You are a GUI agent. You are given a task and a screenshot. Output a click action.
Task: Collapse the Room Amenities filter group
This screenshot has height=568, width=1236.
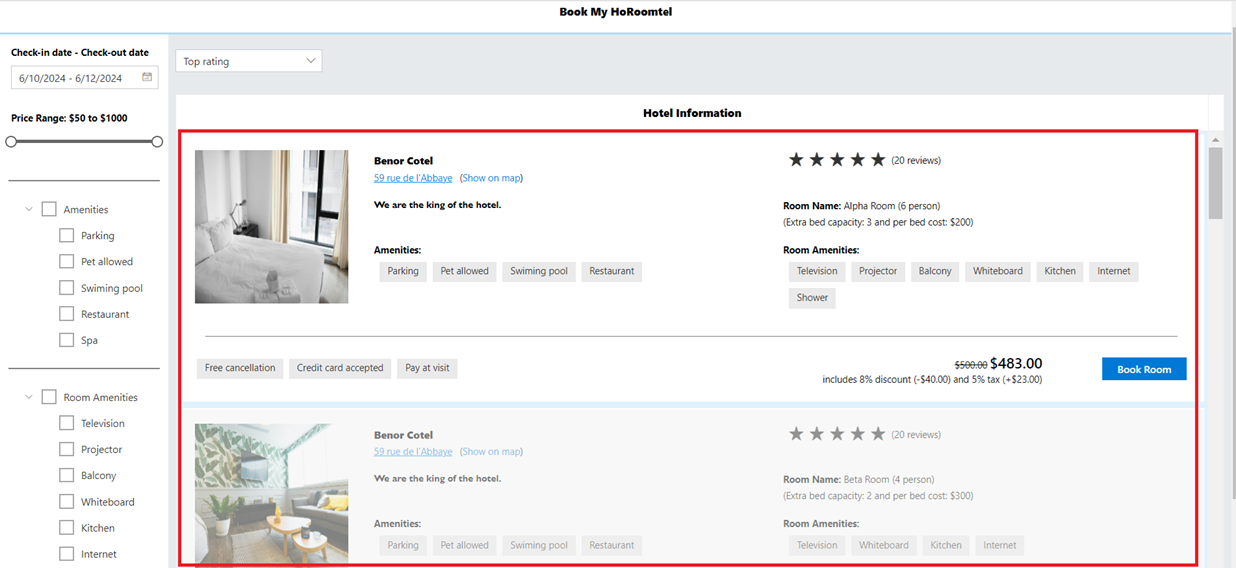coord(30,397)
